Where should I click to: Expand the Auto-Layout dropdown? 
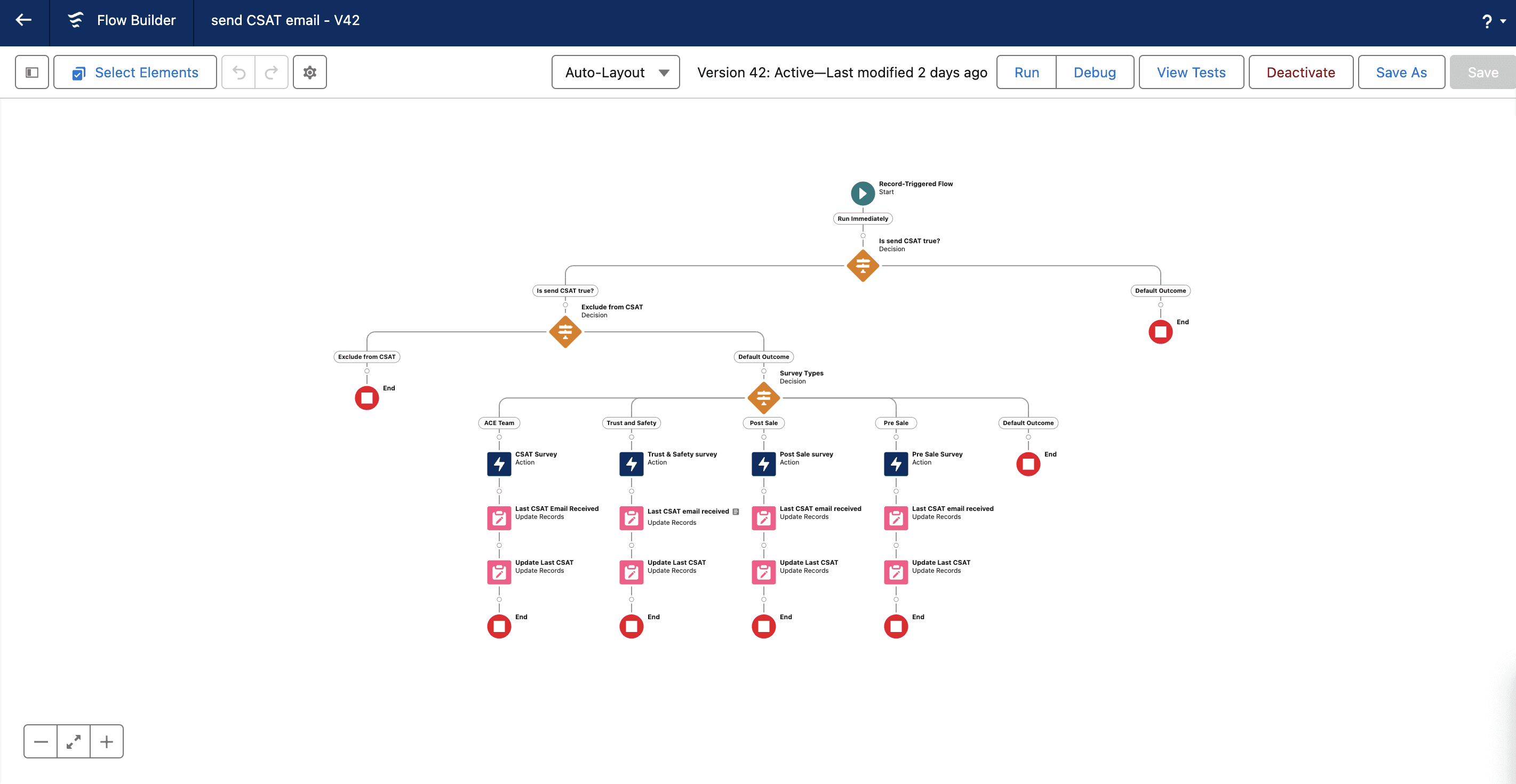tap(616, 73)
